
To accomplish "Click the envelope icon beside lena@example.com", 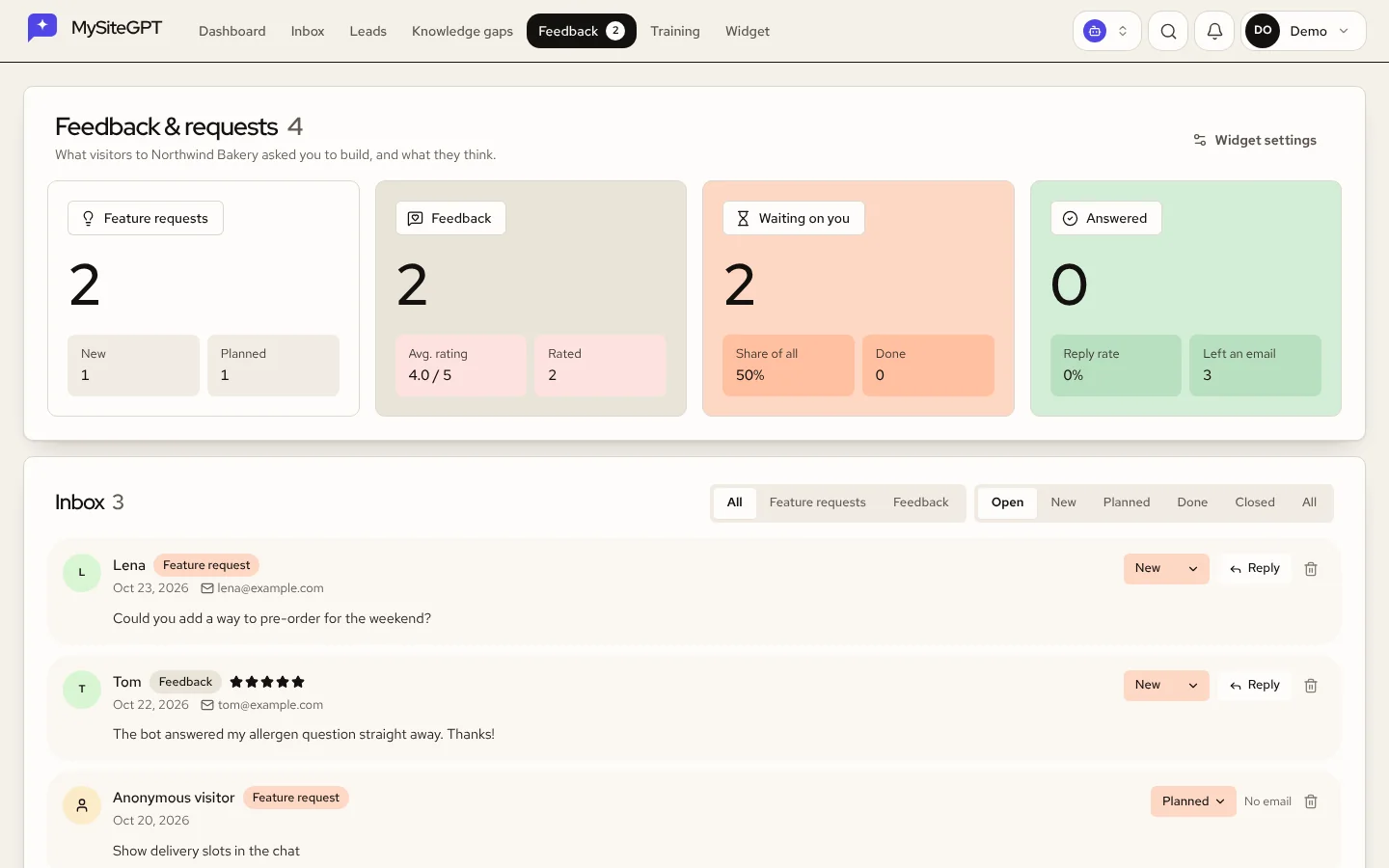I will pos(207,588).
